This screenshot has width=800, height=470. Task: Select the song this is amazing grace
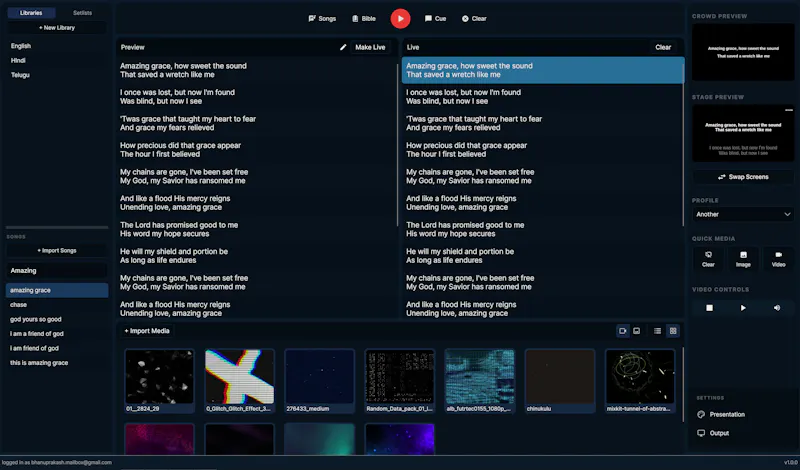[57, 363]
